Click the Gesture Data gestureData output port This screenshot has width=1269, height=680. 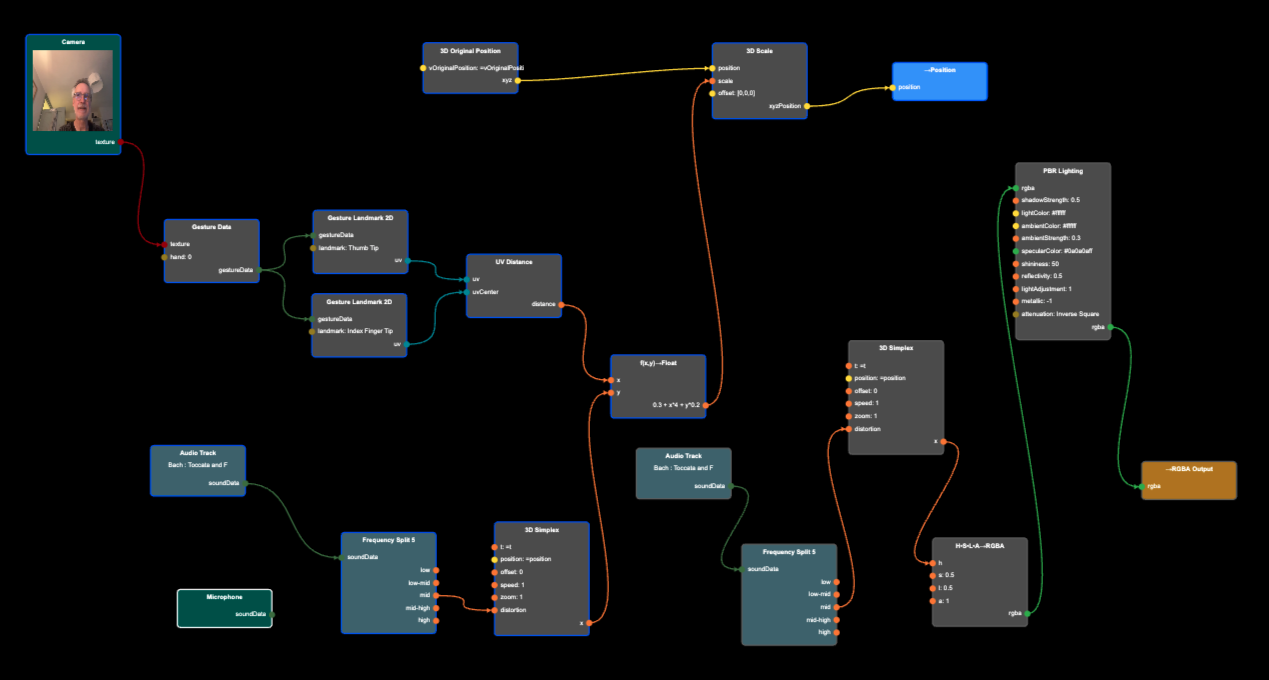click(259, 270)
